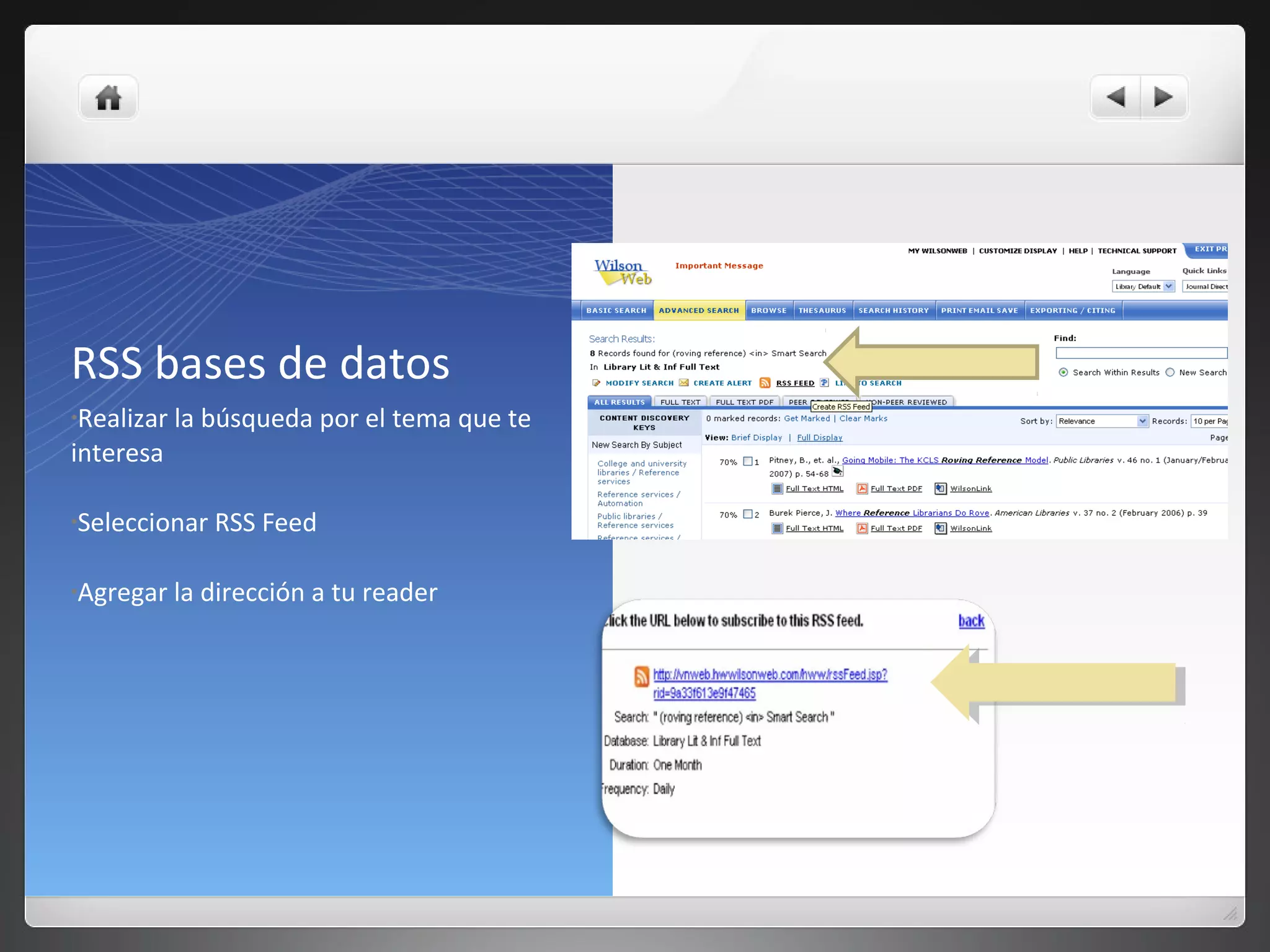The image size is (1270, 952).
Task: Open Full Text HTML icon for Burek Pierce article
Action: (777, 528)
